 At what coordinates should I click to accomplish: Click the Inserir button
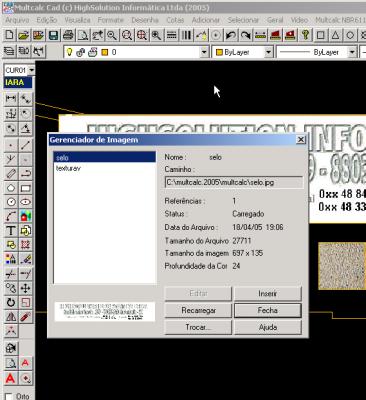(268, 294)
